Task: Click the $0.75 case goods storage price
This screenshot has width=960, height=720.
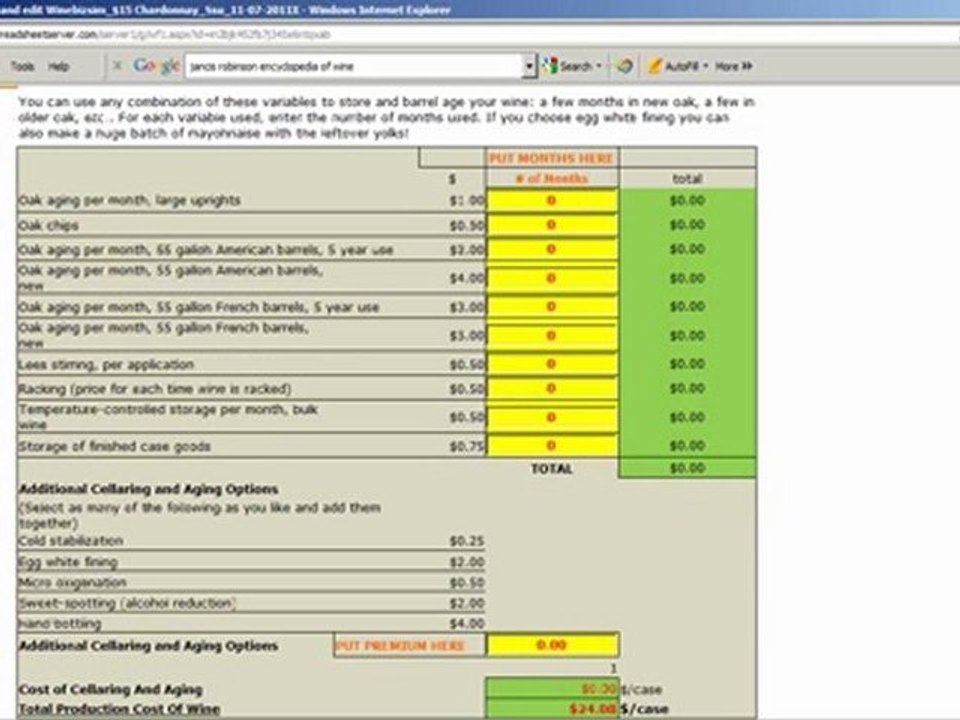Action: click(467, 446)
